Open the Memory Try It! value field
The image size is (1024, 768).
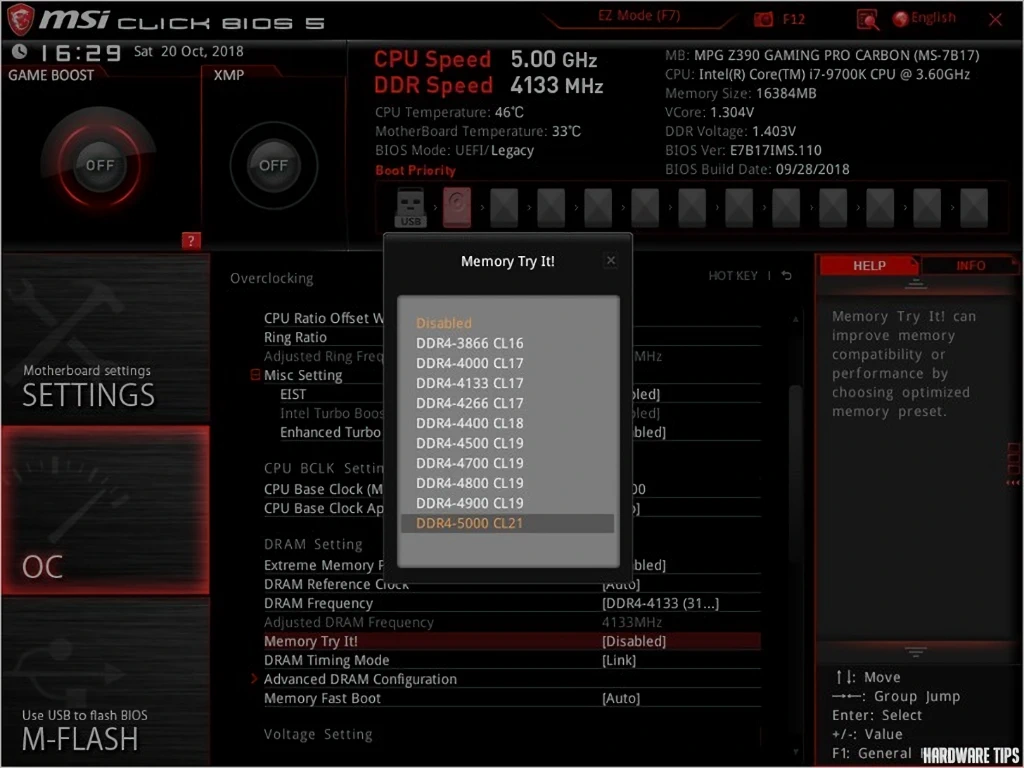(x=633, y=641)
